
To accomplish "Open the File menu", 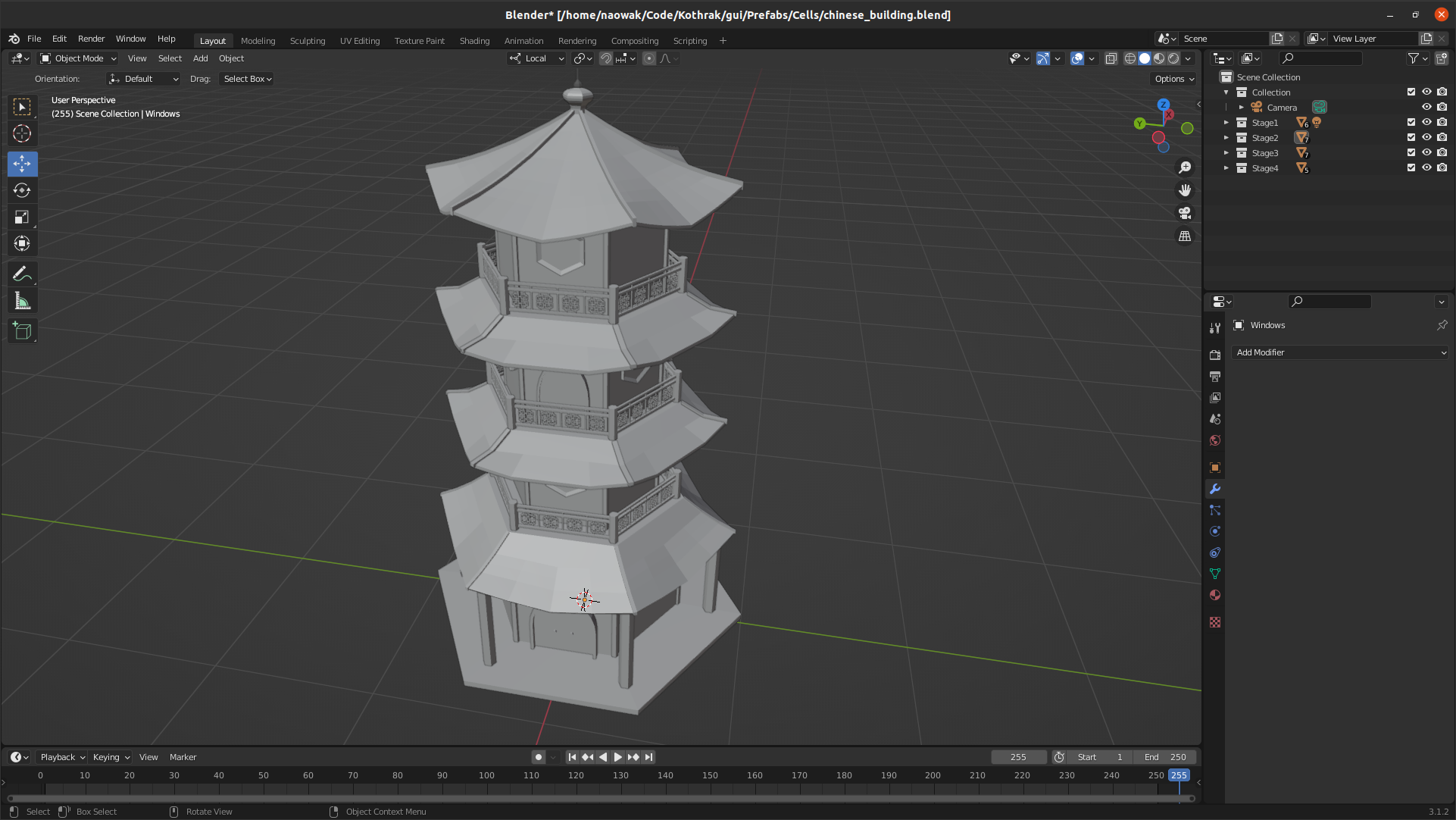I will (x=34, y=39).
